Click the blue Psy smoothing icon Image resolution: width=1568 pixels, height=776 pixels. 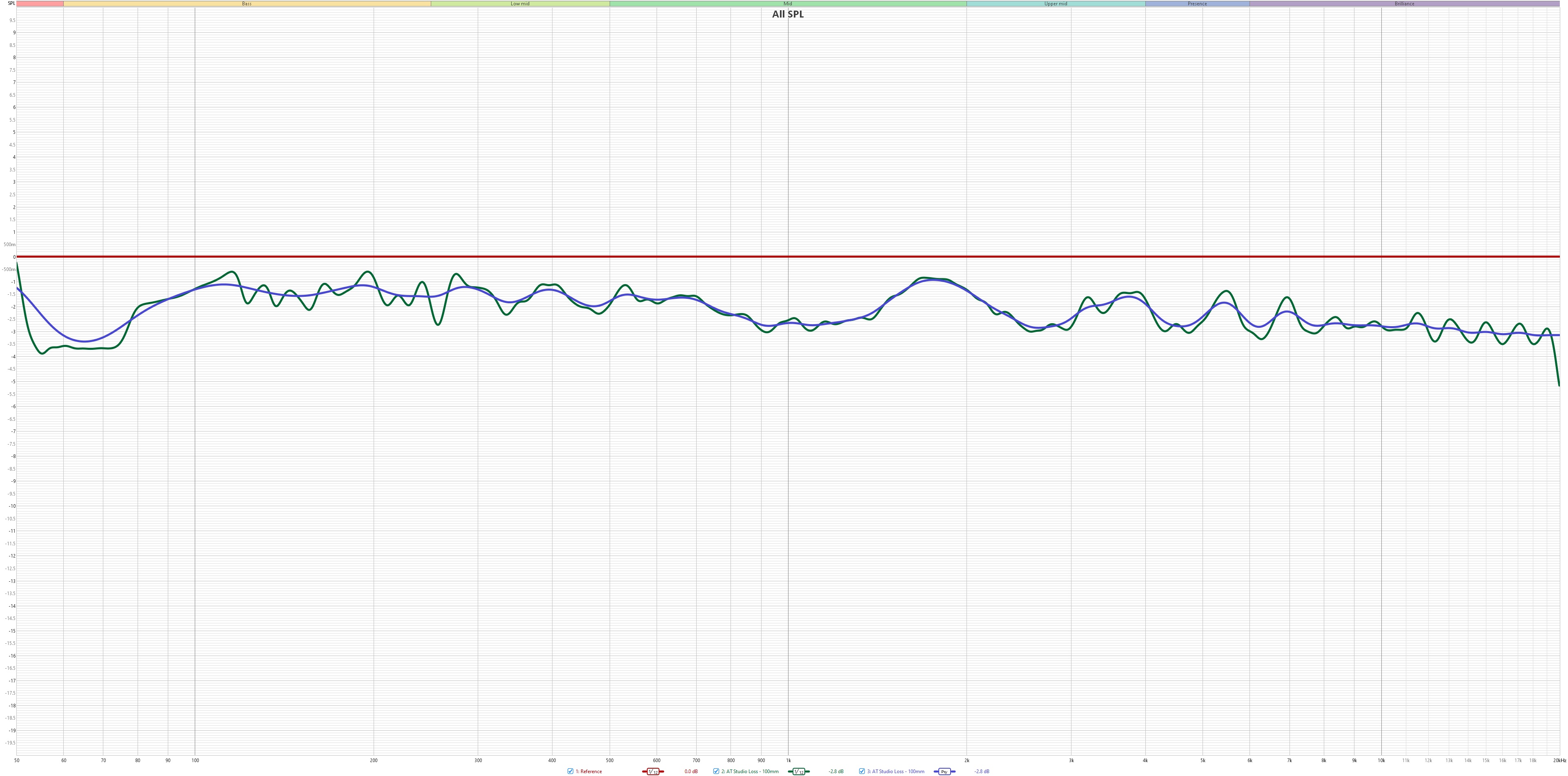pyautogui.click(x=944, y=771)
